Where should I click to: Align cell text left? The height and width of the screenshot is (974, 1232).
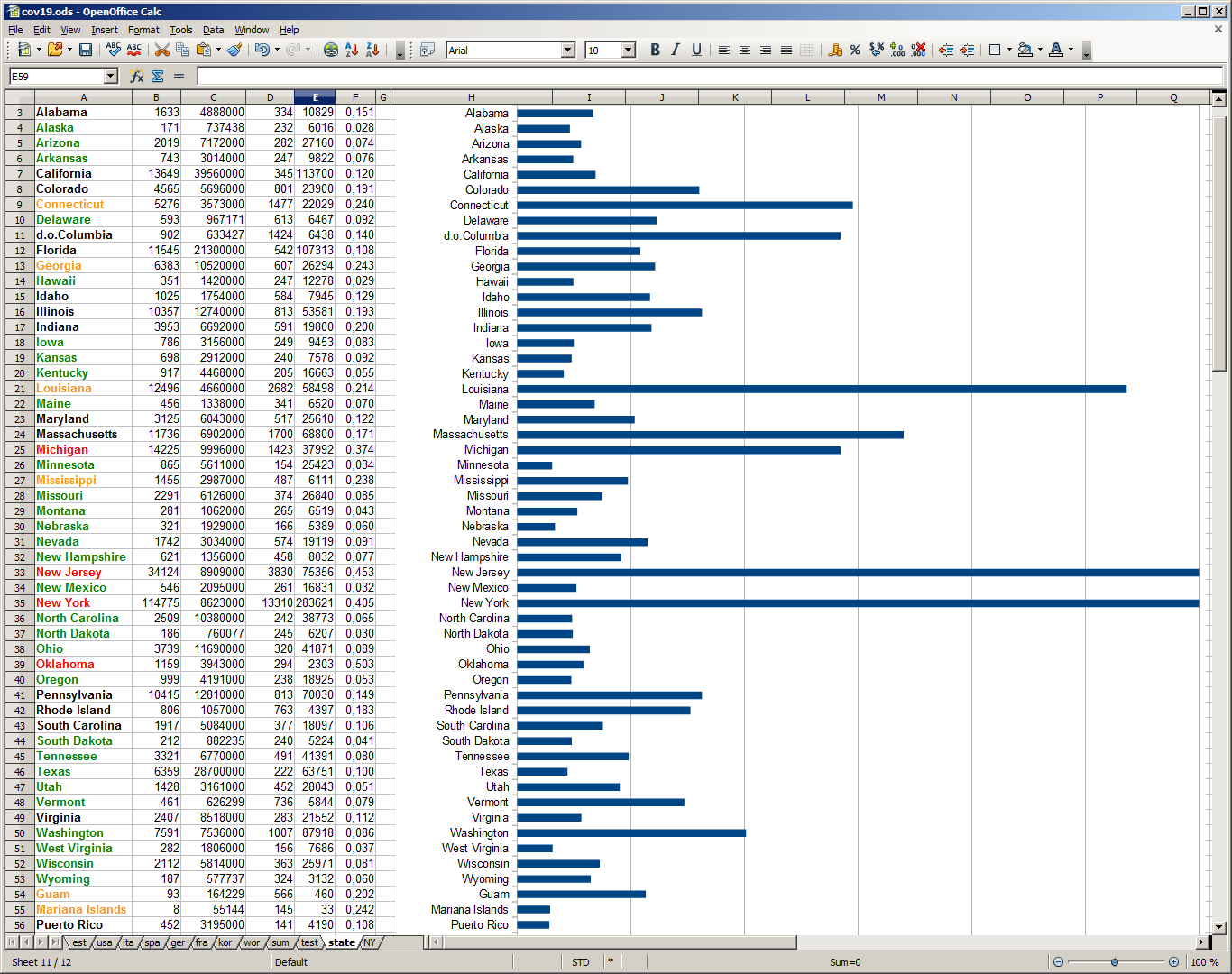(724, 50)
